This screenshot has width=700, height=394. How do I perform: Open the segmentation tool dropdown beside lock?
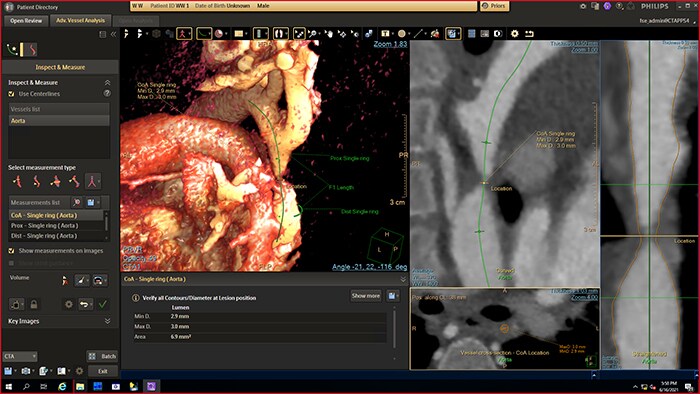pos(17,305)
